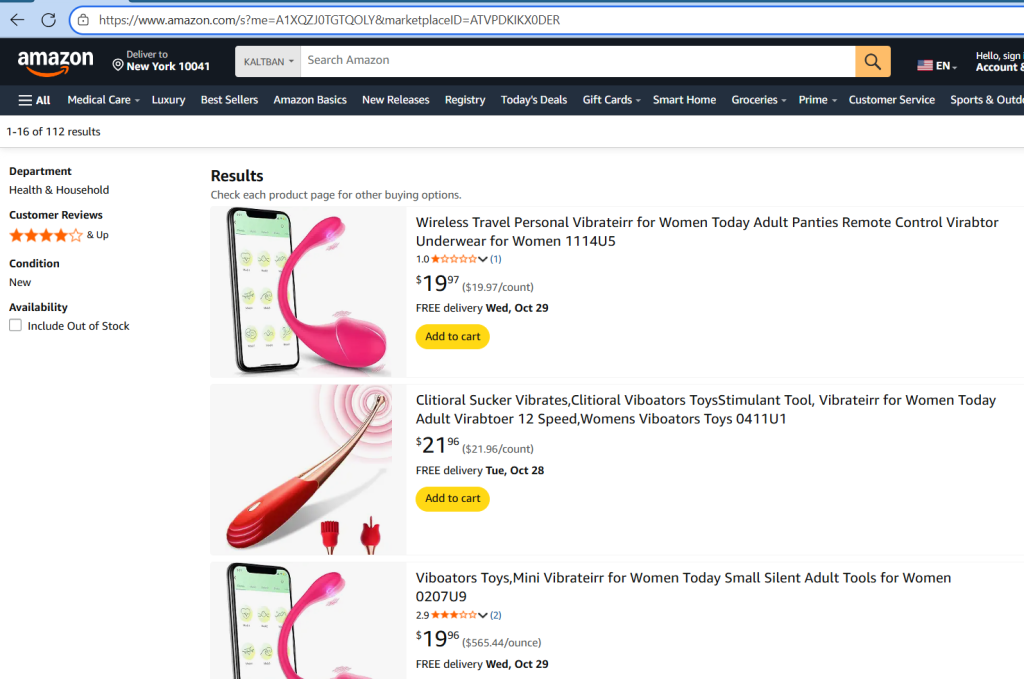Viewport: 1024px width, 679px height.
Task: Click the Search Amazon text field
Action: (x=577, y=61)
